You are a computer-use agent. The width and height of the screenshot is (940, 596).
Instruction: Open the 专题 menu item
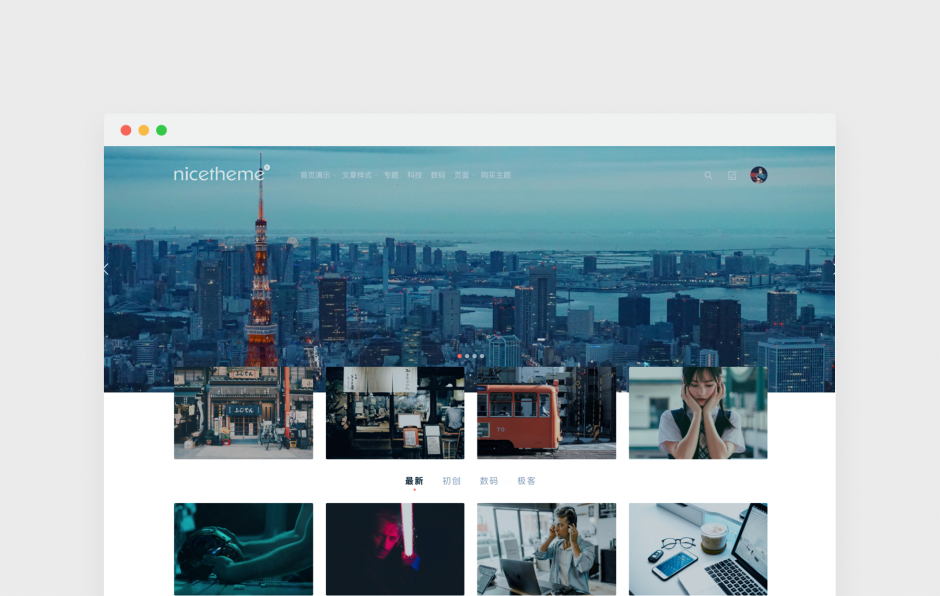tap(391, 175)
